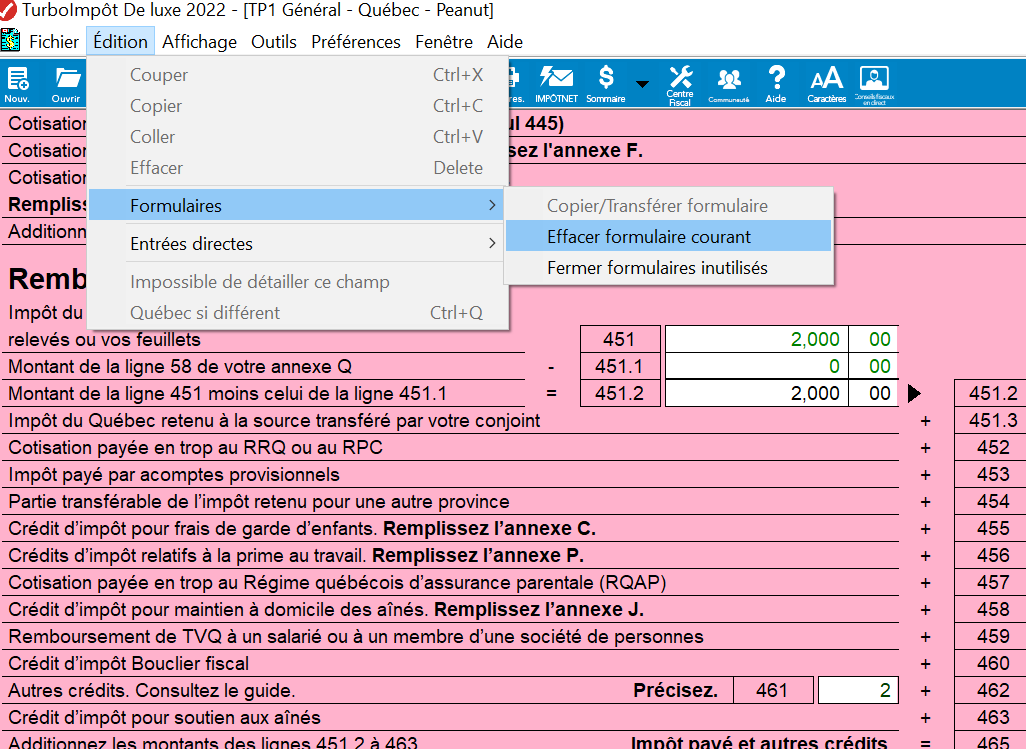This screenshot has height=749, width=1026.
Task: Click the Nouv. new return icon
Action: tap(17, 83)
